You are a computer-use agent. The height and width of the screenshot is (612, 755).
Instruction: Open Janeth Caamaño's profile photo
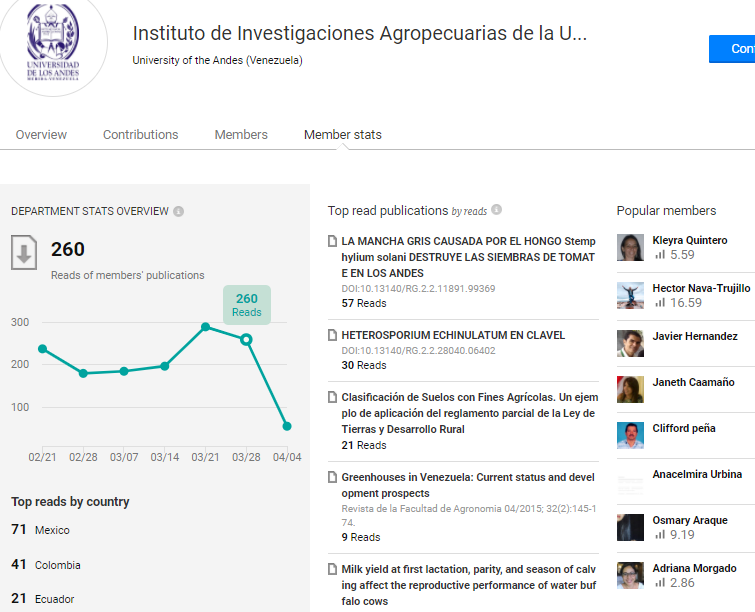630,389
